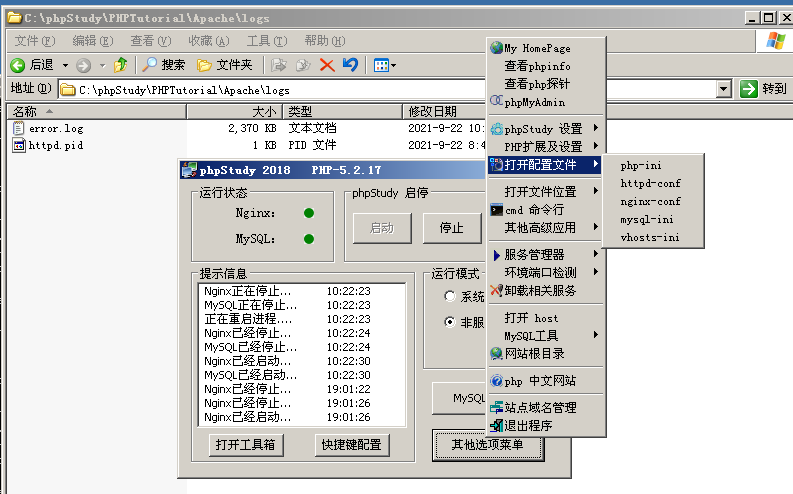This screenshot has height=494, width=793.
Task: Sort files by 名称 column header
Action: (97, 111)
